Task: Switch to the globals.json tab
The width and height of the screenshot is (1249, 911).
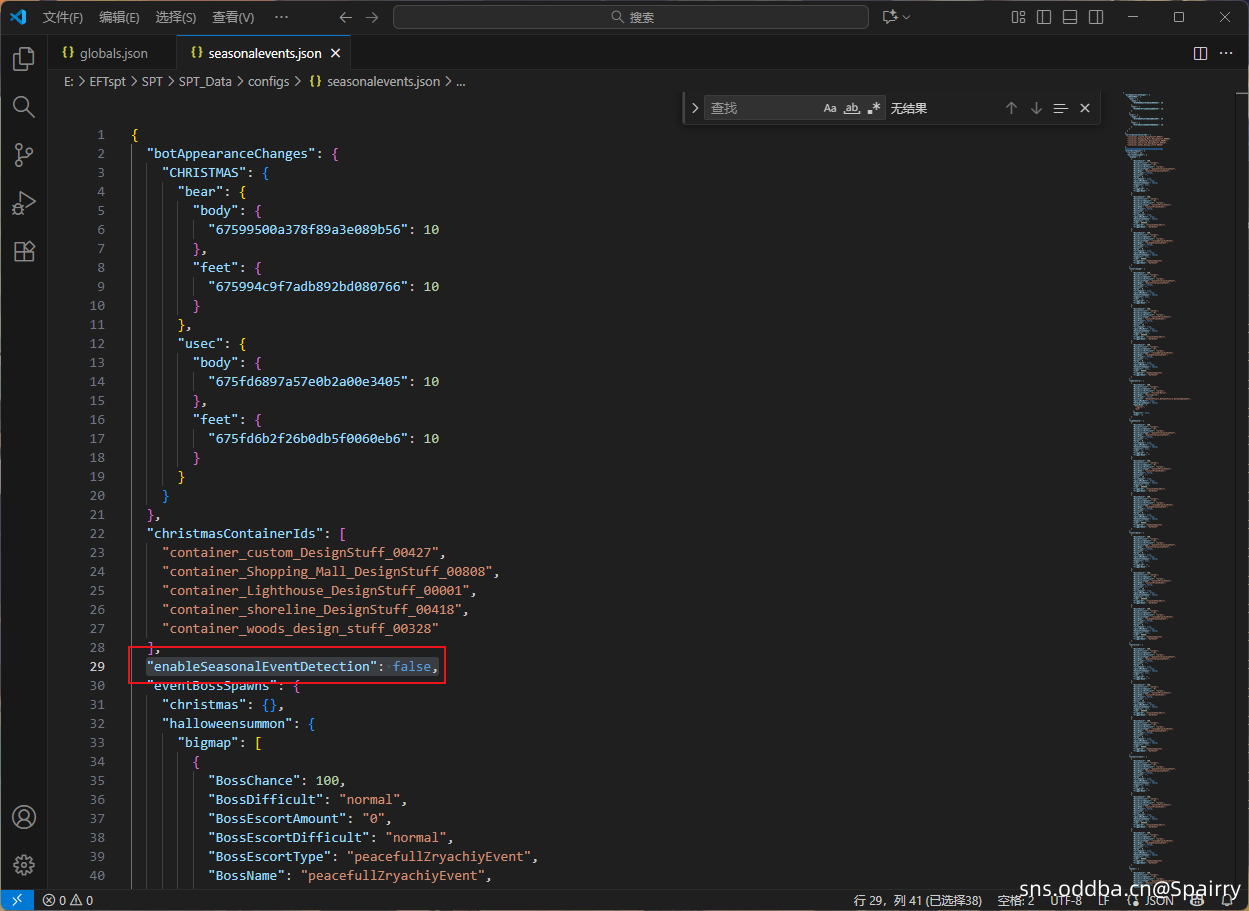Action: 113,53
